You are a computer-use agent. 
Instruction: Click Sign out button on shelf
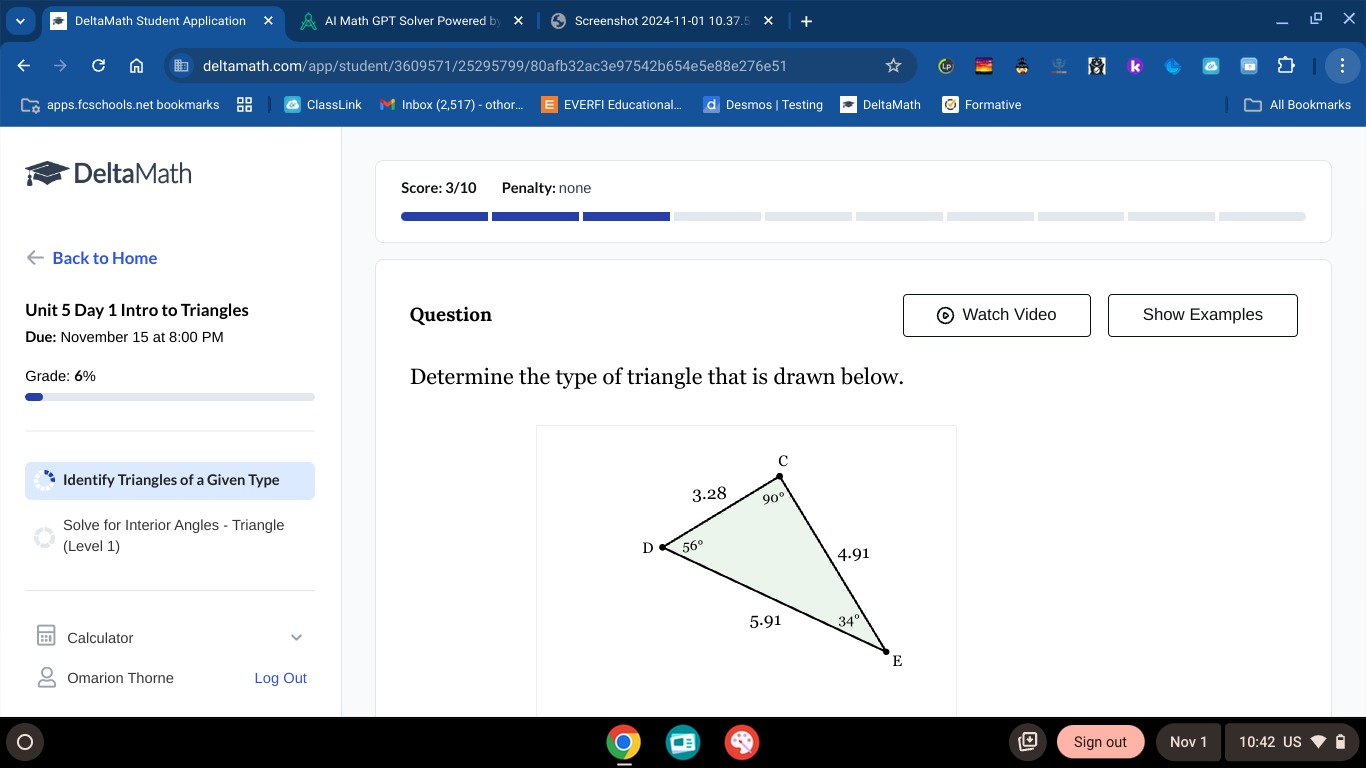pyautogui.click(x=1100, y=742)
